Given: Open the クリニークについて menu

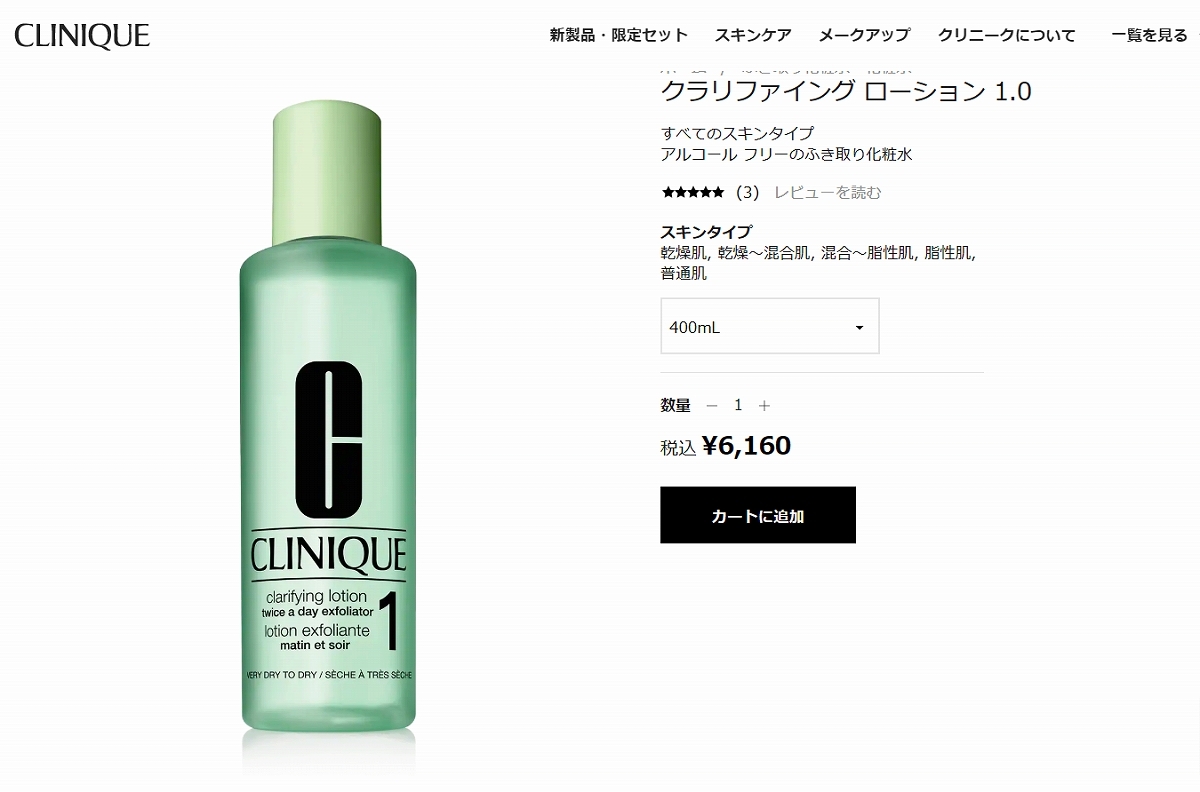Looking at the screenshot, I should pyautogui.click(x=1007, y=35).
